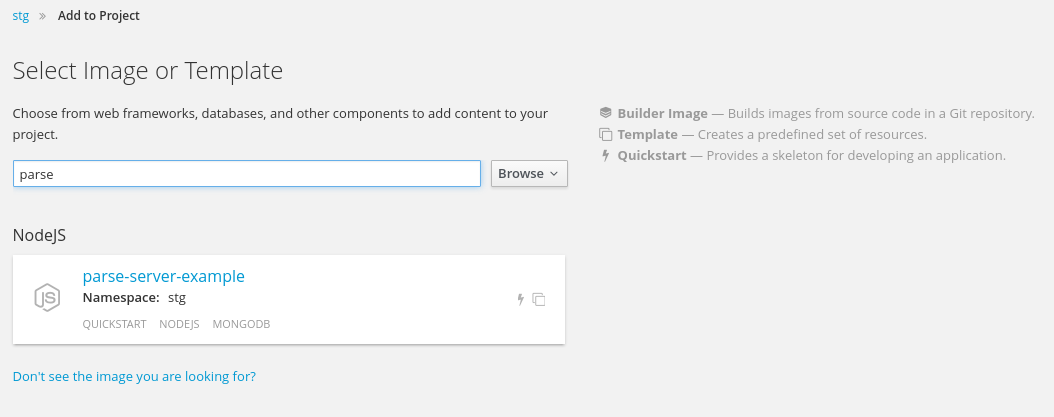This screenshot has width=1054, height=417.
Task: Click the breadcrumb double-arrow separator
Action: click(x=43, y=16)
